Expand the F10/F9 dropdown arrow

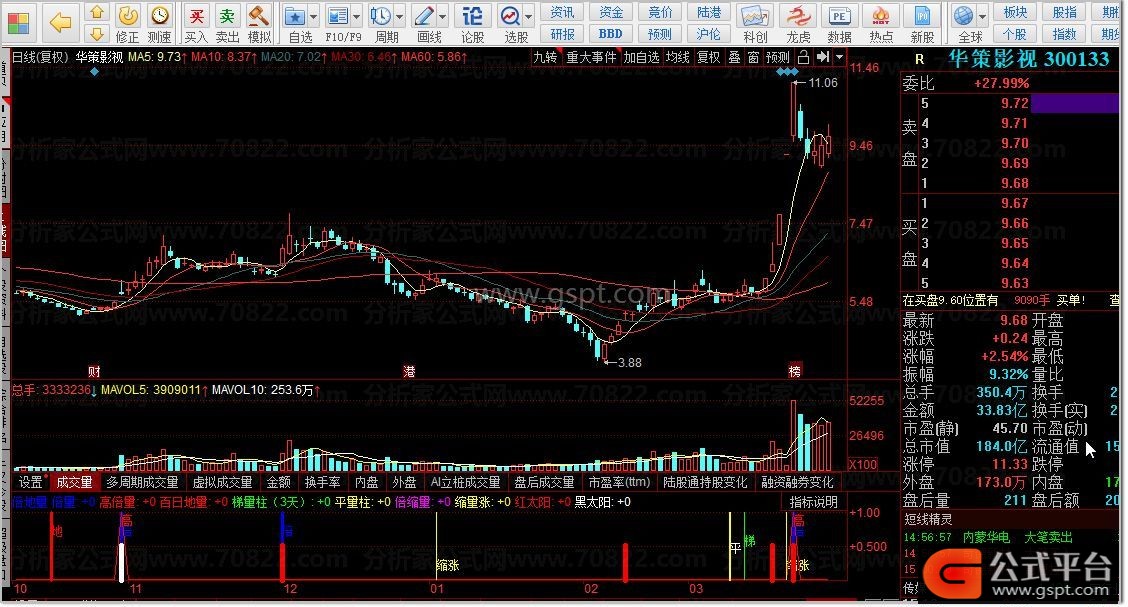355,17
